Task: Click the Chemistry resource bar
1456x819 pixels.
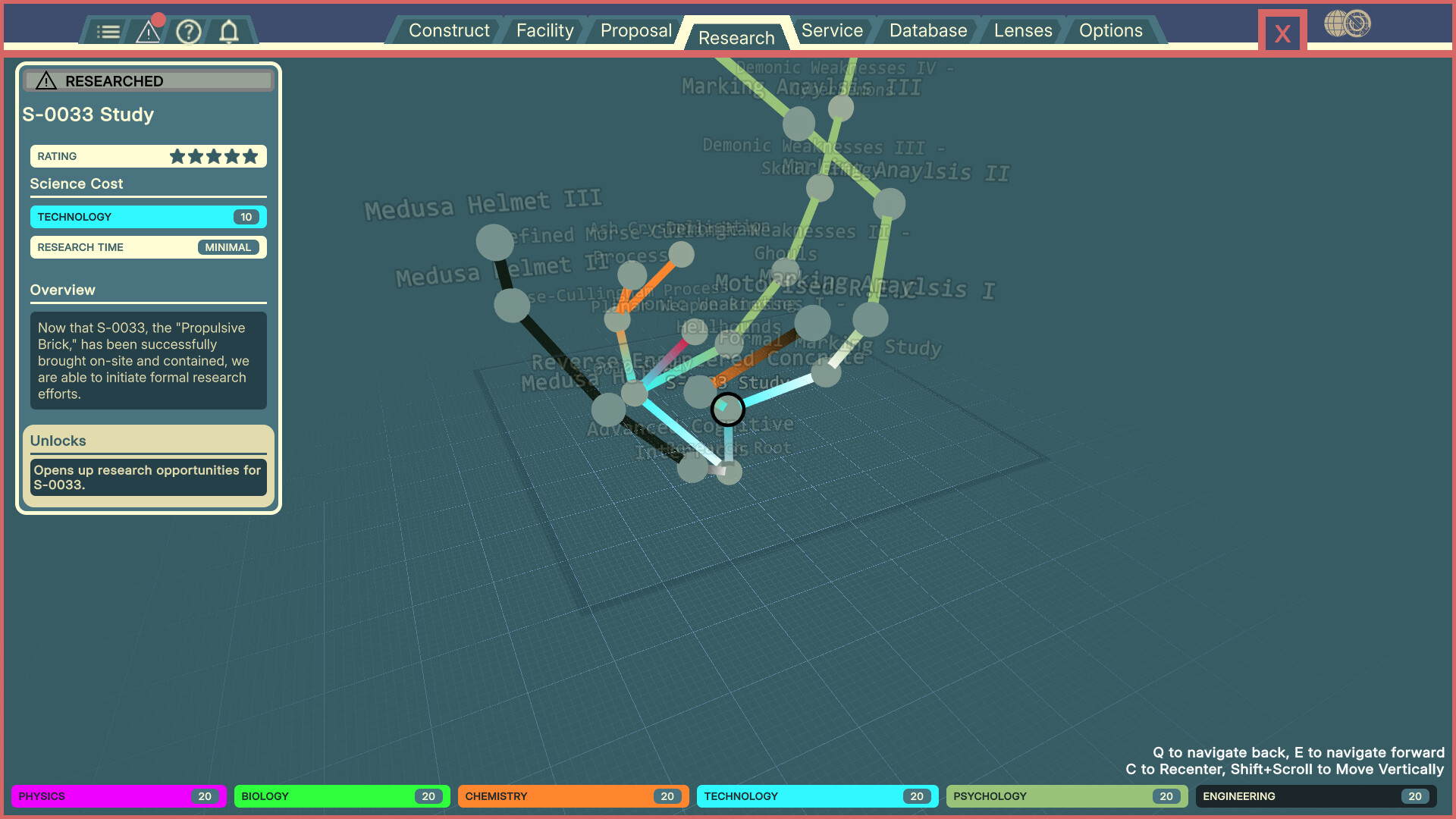Action: click(x=573, y=796)
